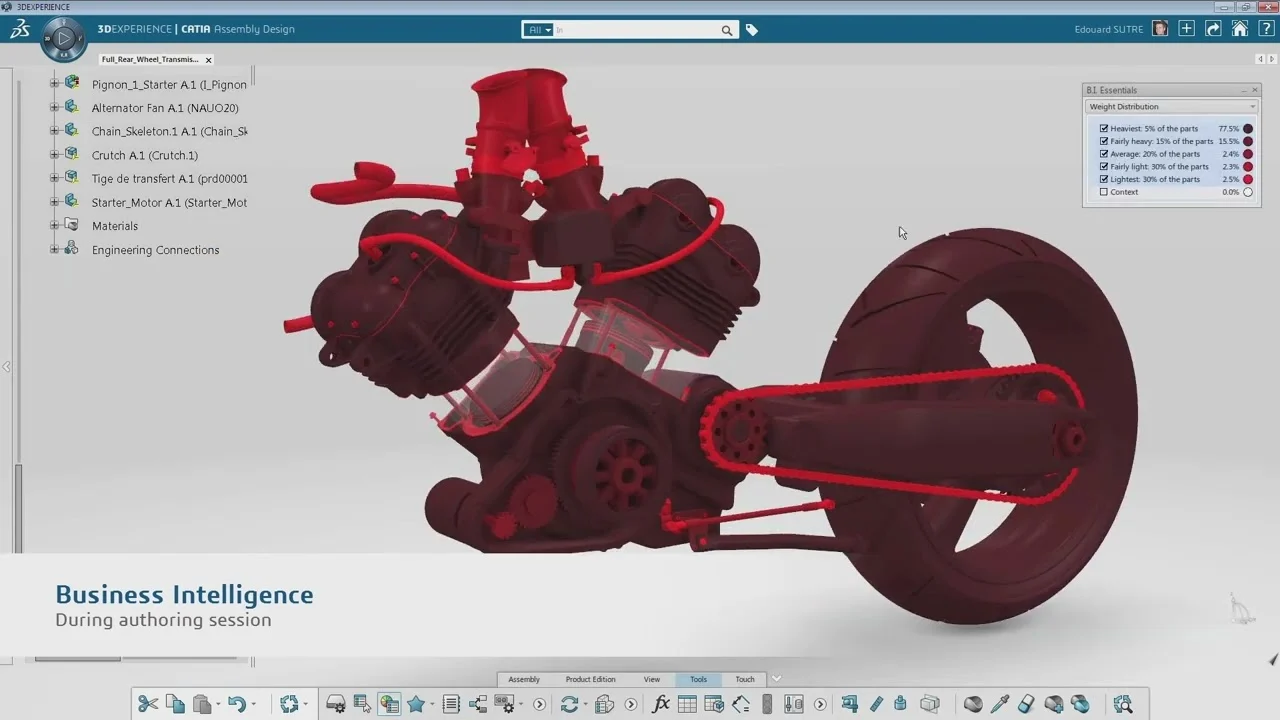Open the 3DEXPERIENCE compass play button
Screen dimensions: 1280x720
click(63, 39)
